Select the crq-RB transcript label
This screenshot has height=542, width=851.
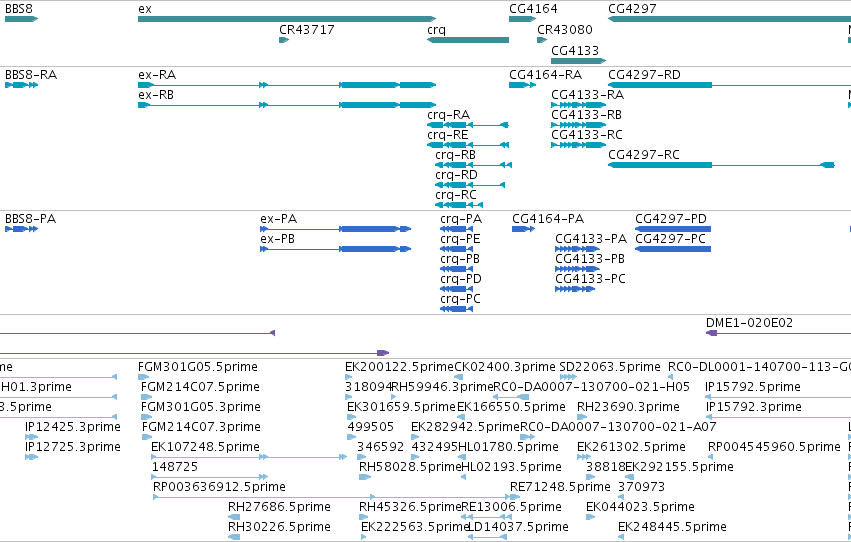(x=455, y=155)
